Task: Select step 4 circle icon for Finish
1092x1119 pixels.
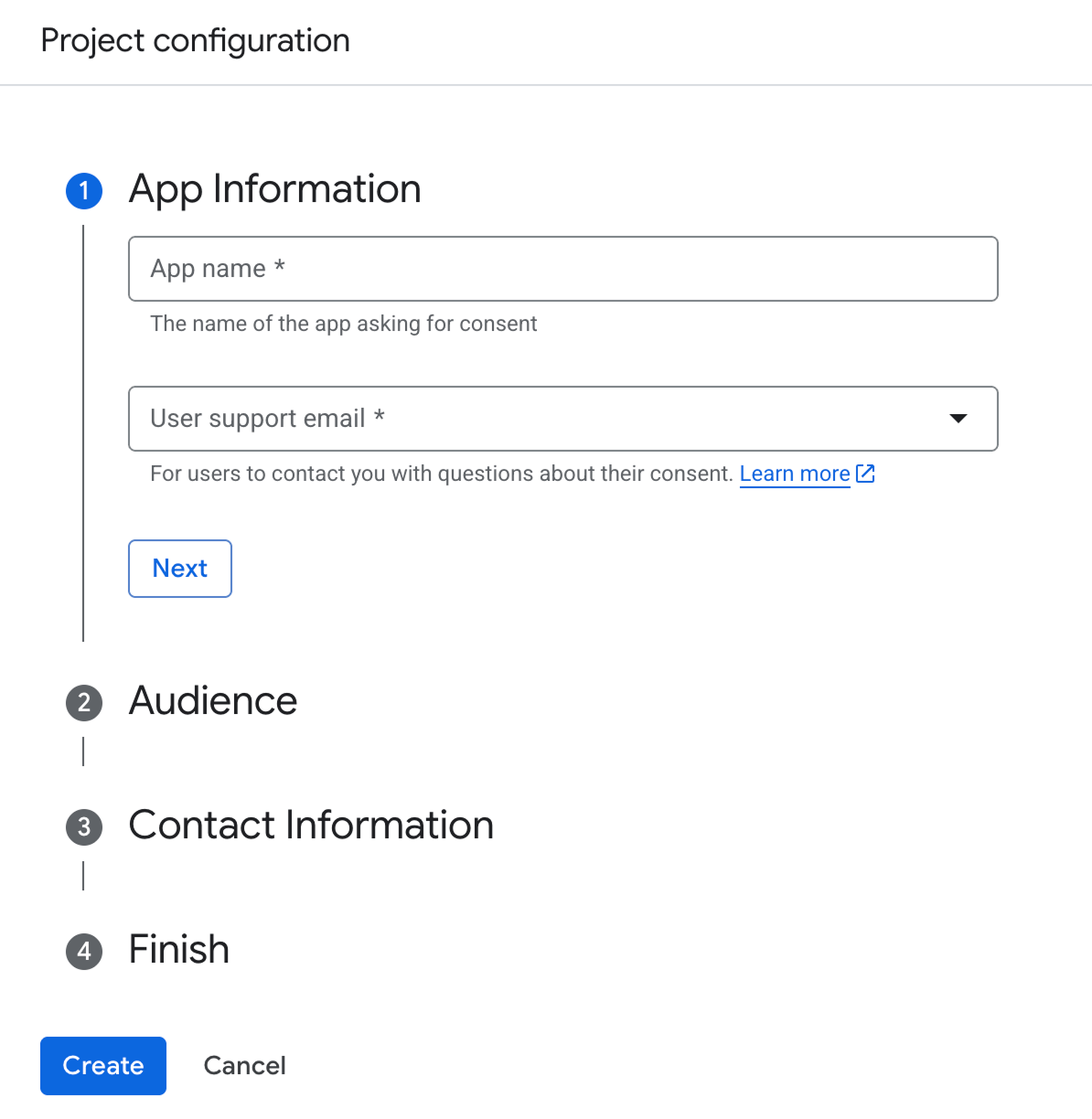Action: click(x=84, y=951)
